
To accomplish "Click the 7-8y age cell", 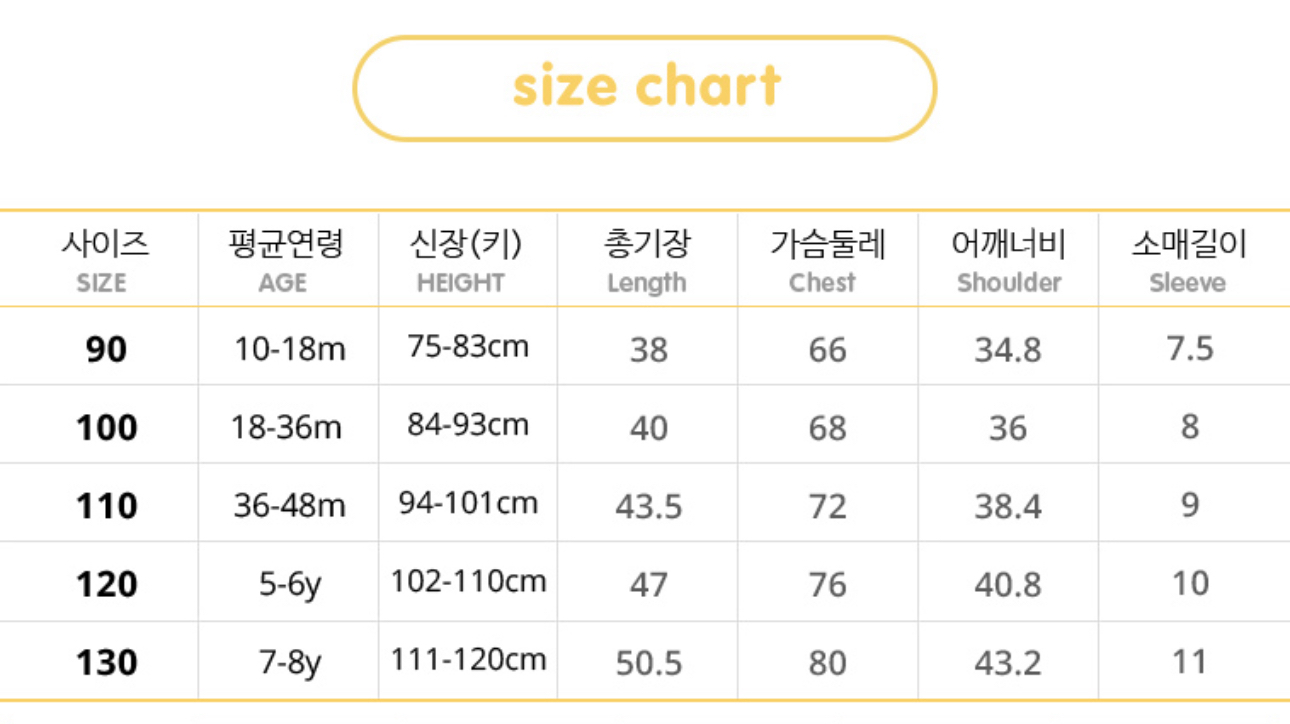I will (x=290, y=664).
